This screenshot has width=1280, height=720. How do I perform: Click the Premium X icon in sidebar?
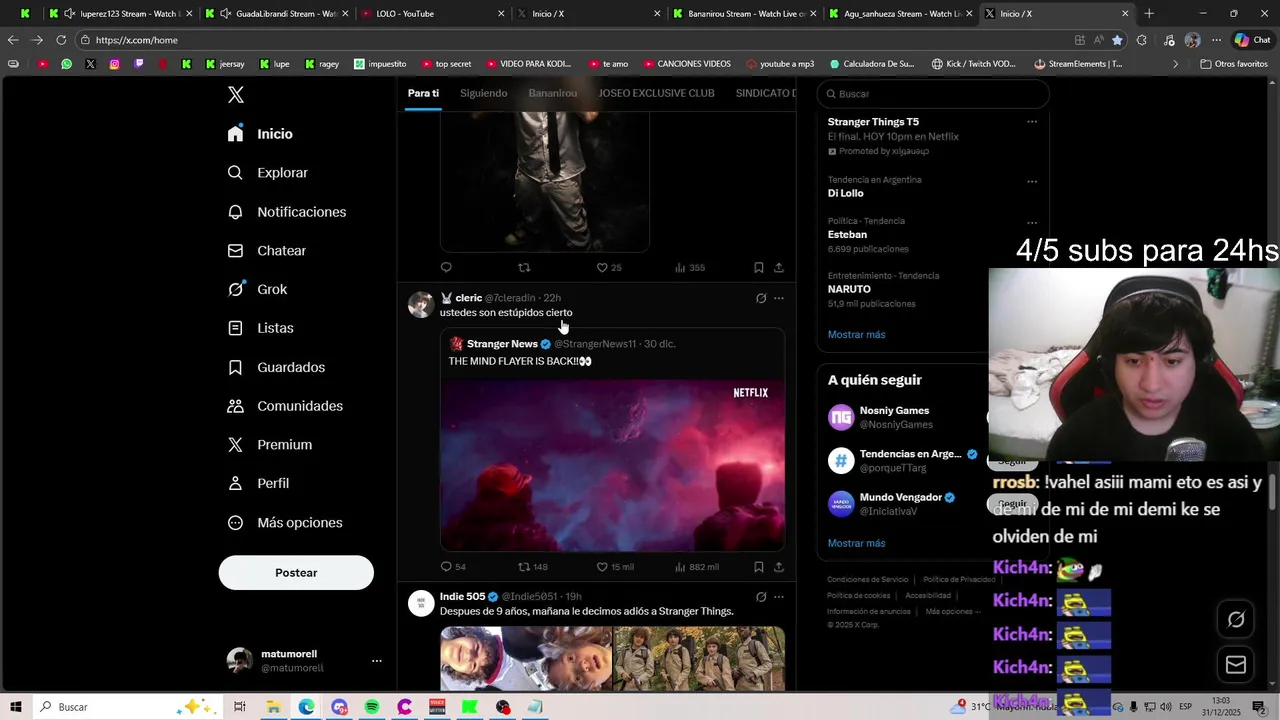pyautogui.click(x=235, y=445)
